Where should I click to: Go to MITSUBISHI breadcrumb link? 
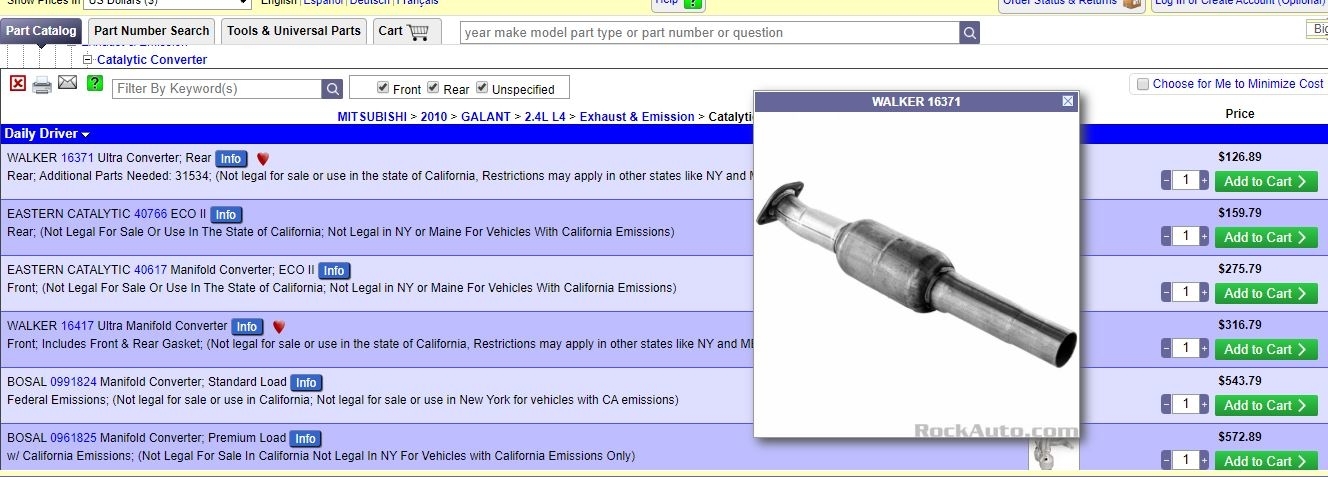coord(372,117)
